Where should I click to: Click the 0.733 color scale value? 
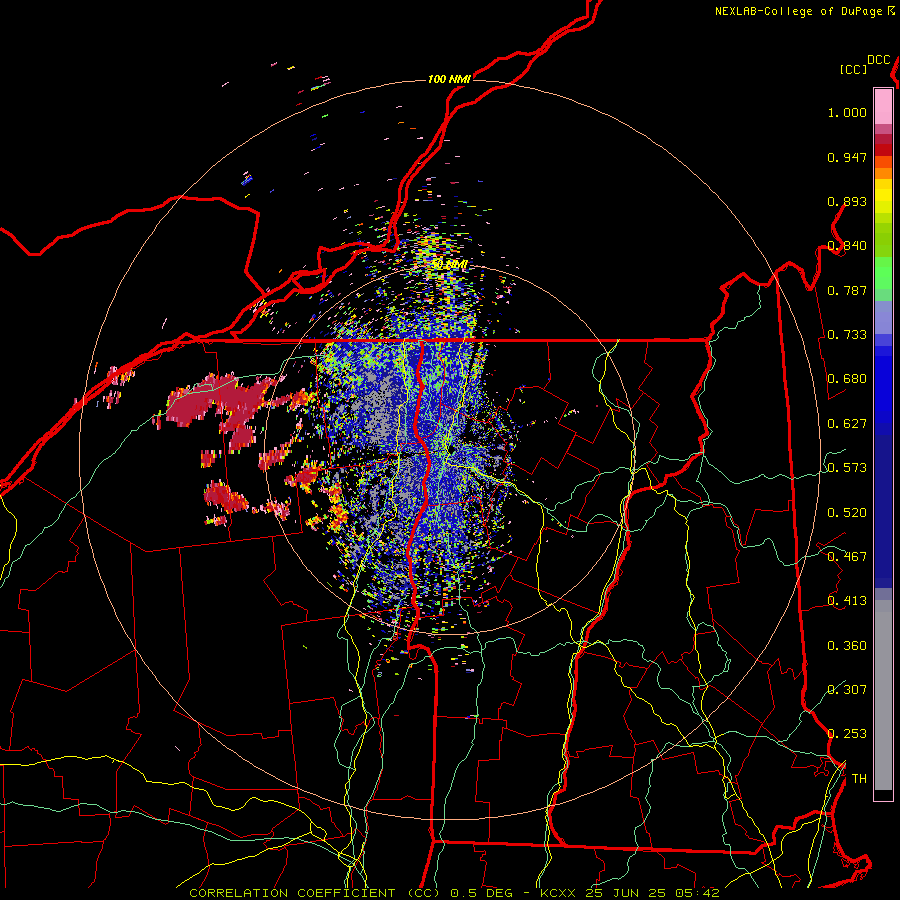click(847, 335)
